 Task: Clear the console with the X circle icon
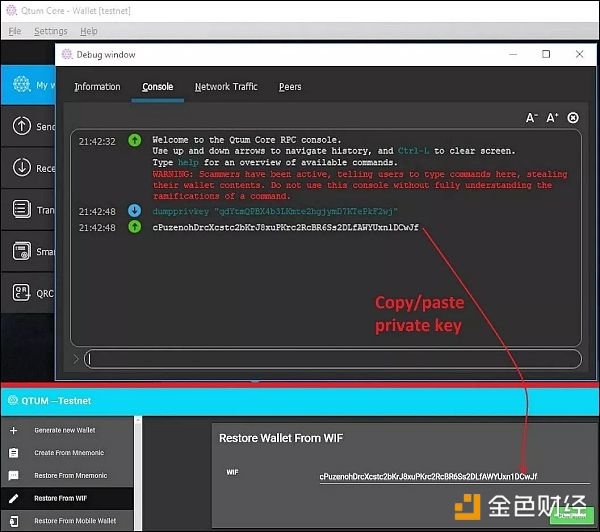click(572, 118)
